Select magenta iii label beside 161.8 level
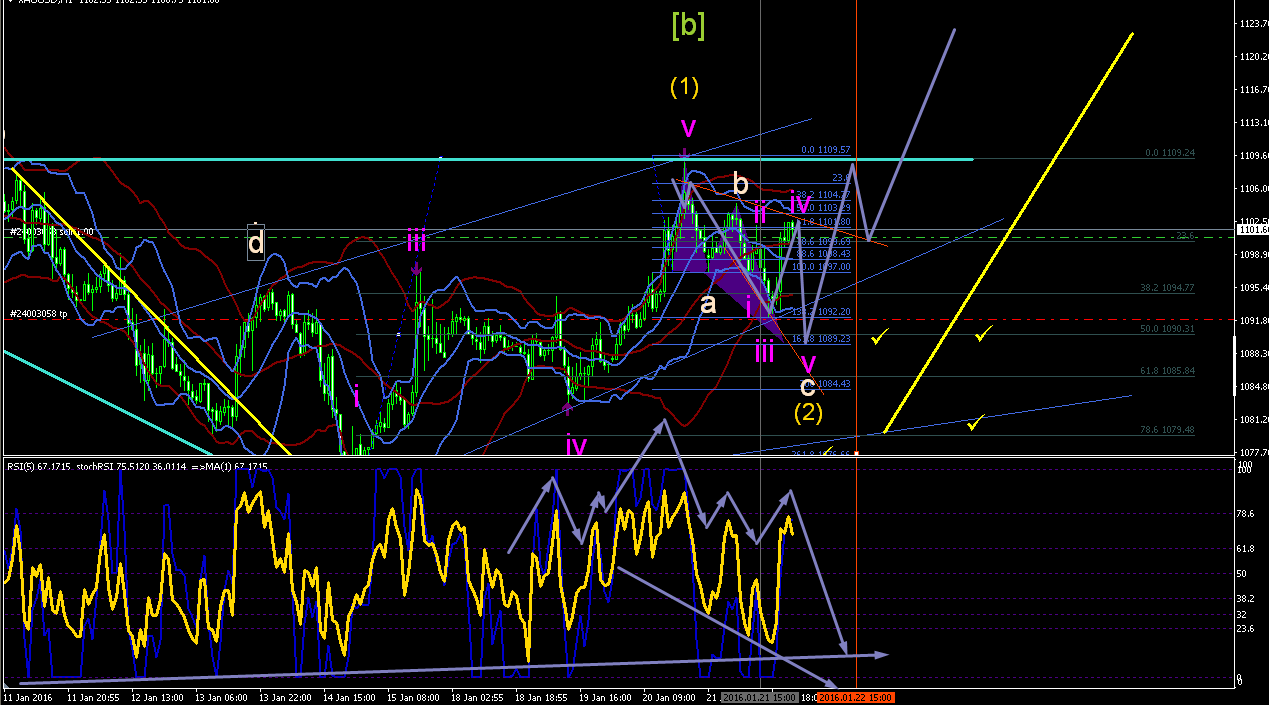Image resolution: width=1269 pixels, height=705 pixels. [x=764, y=350]
